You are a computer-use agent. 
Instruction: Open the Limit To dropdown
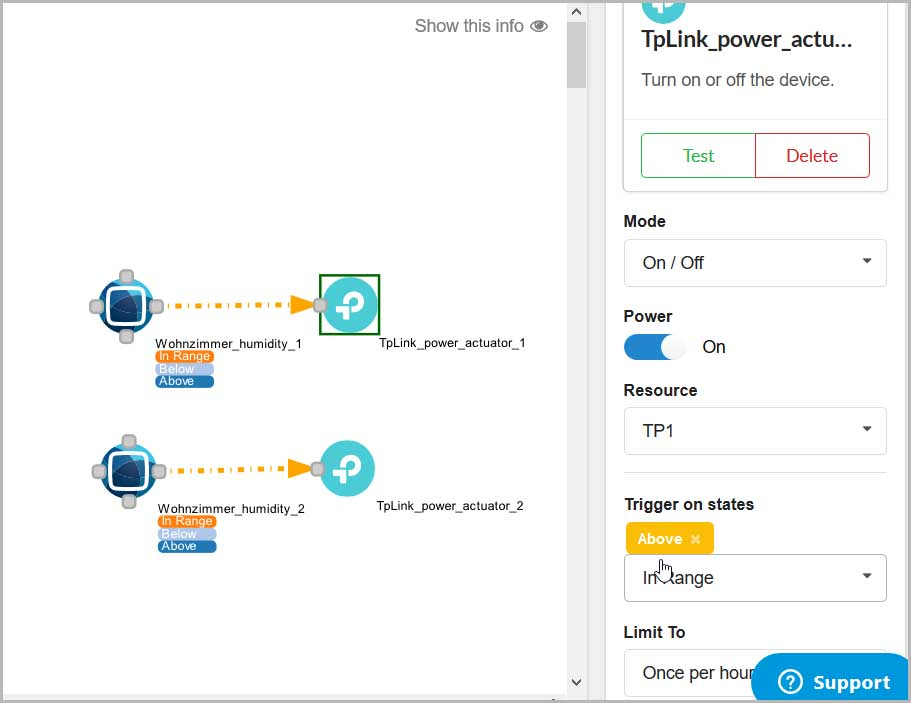755,673
